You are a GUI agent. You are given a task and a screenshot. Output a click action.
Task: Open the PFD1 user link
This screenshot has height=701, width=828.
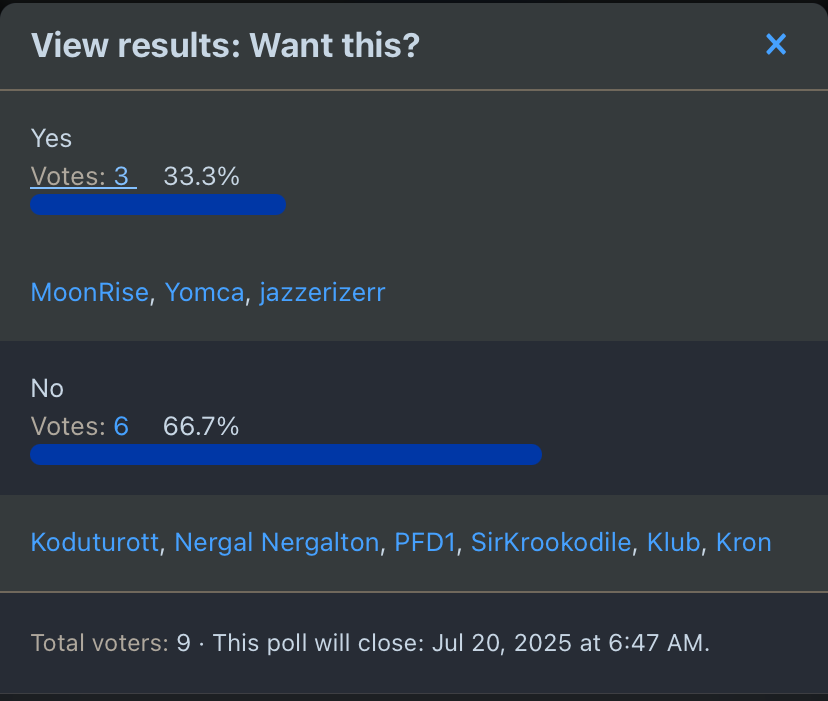click(x=425, y=543)
